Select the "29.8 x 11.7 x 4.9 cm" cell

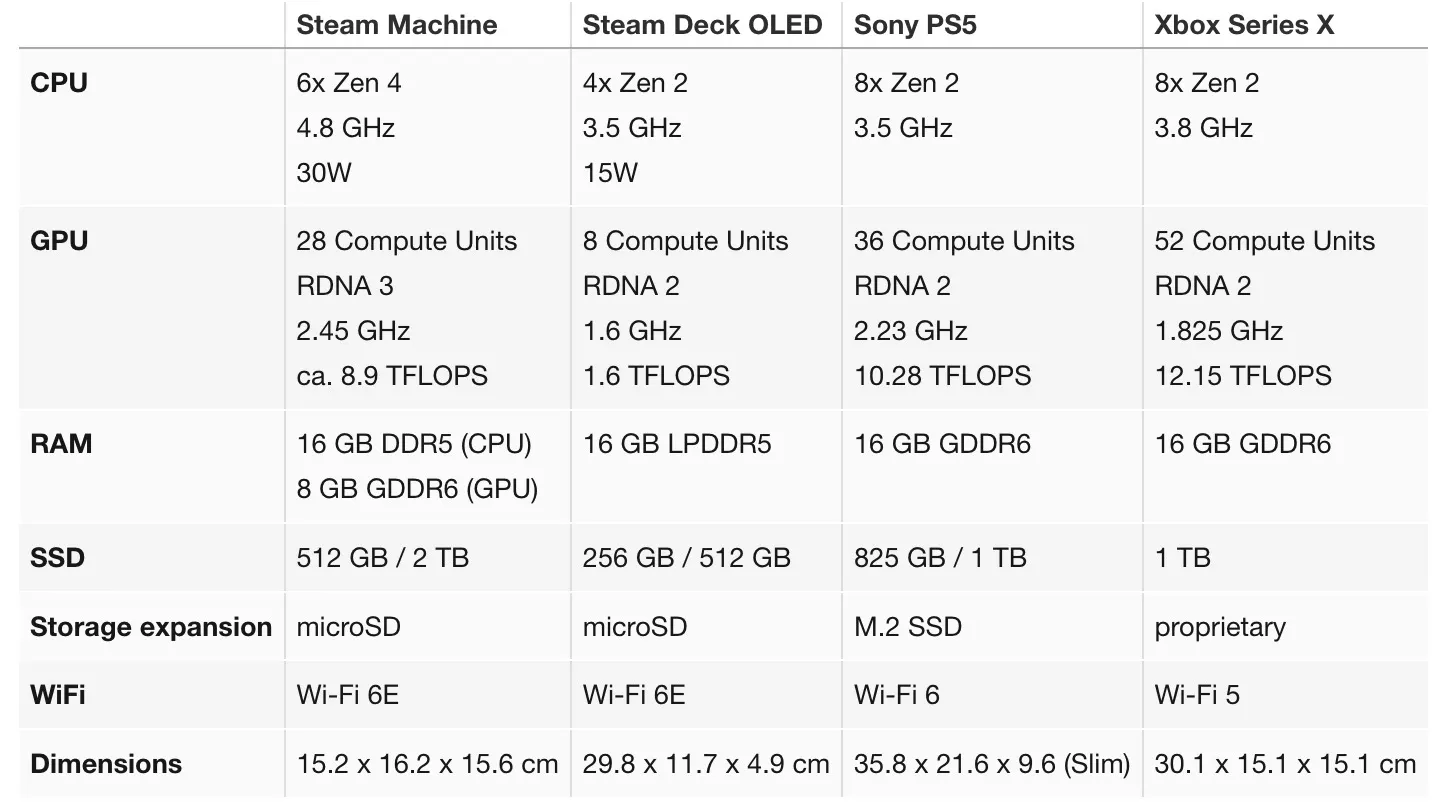pos(706,764)
